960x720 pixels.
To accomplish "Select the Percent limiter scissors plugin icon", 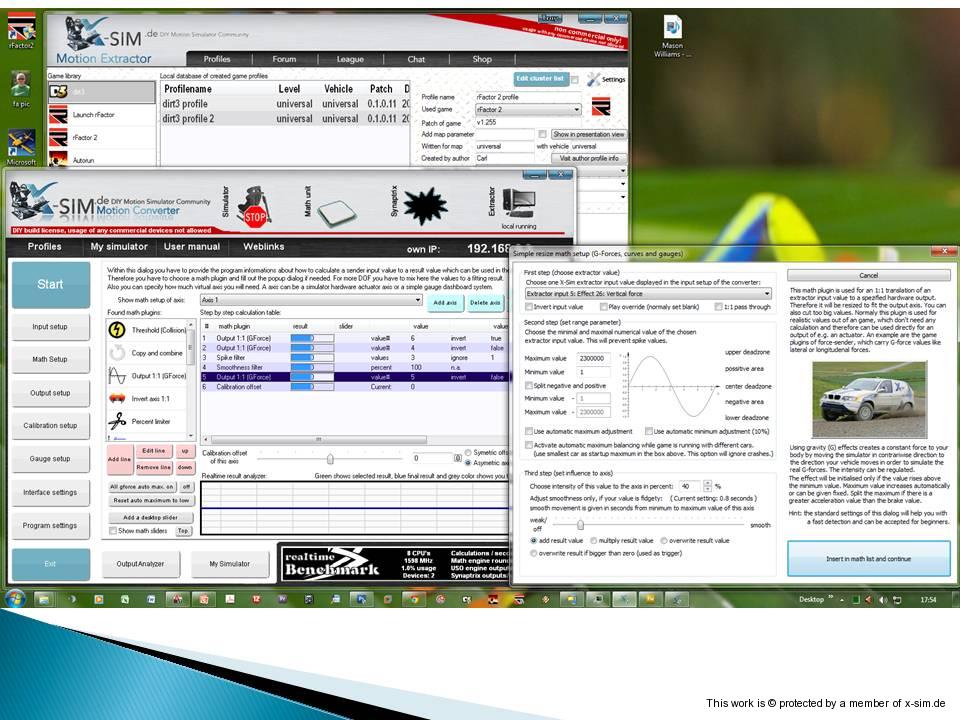I will click(117, 422).
